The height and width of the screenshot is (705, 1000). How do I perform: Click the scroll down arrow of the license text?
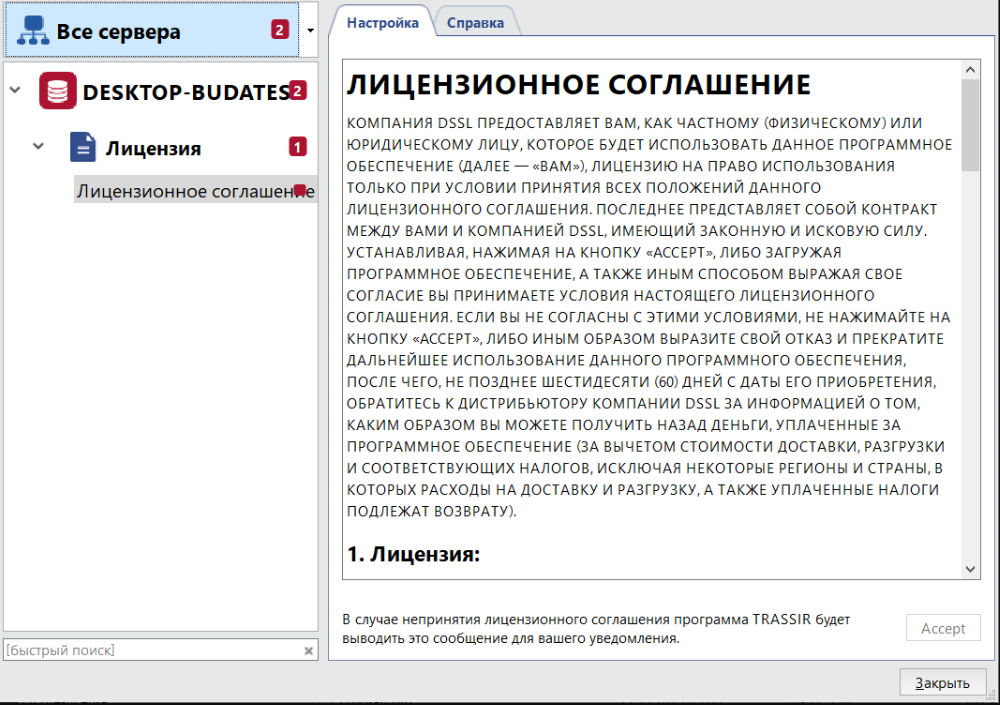pos(971,569)
